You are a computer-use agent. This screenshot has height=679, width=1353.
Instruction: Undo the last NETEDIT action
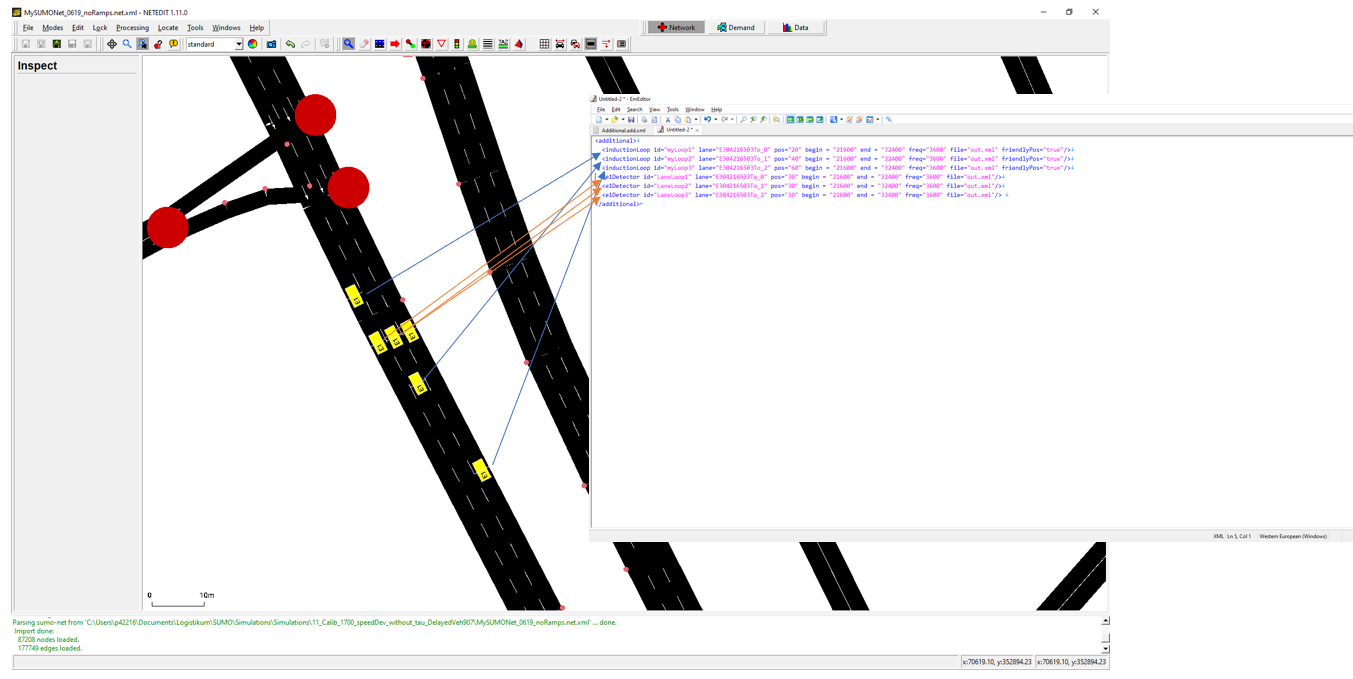point(290,44)
